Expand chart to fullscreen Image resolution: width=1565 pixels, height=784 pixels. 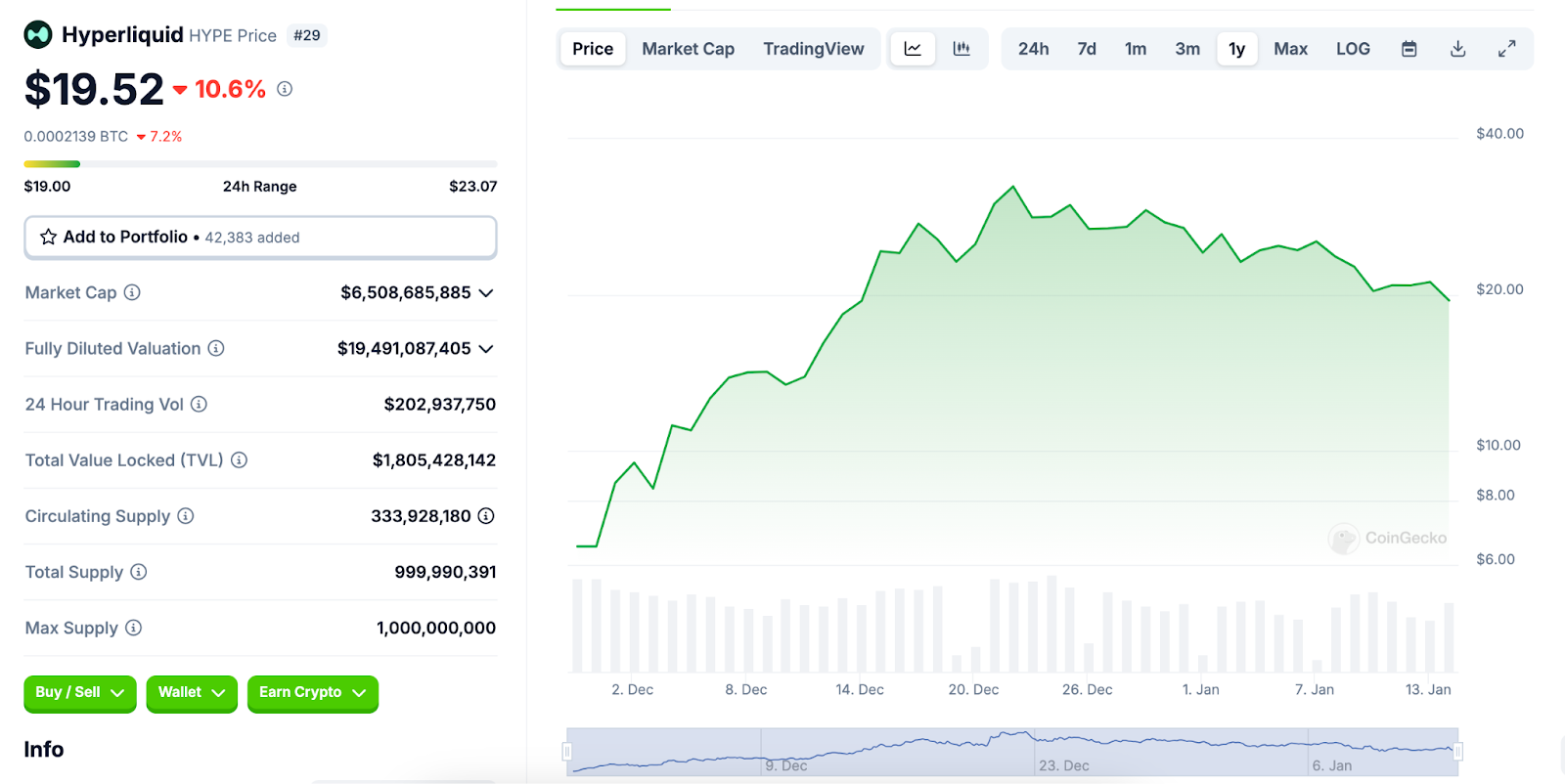1507,49
